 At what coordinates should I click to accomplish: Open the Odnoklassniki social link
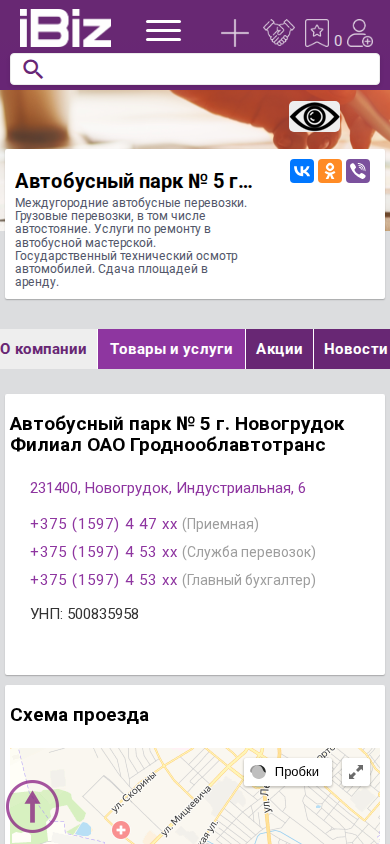[x=330, y=171]
